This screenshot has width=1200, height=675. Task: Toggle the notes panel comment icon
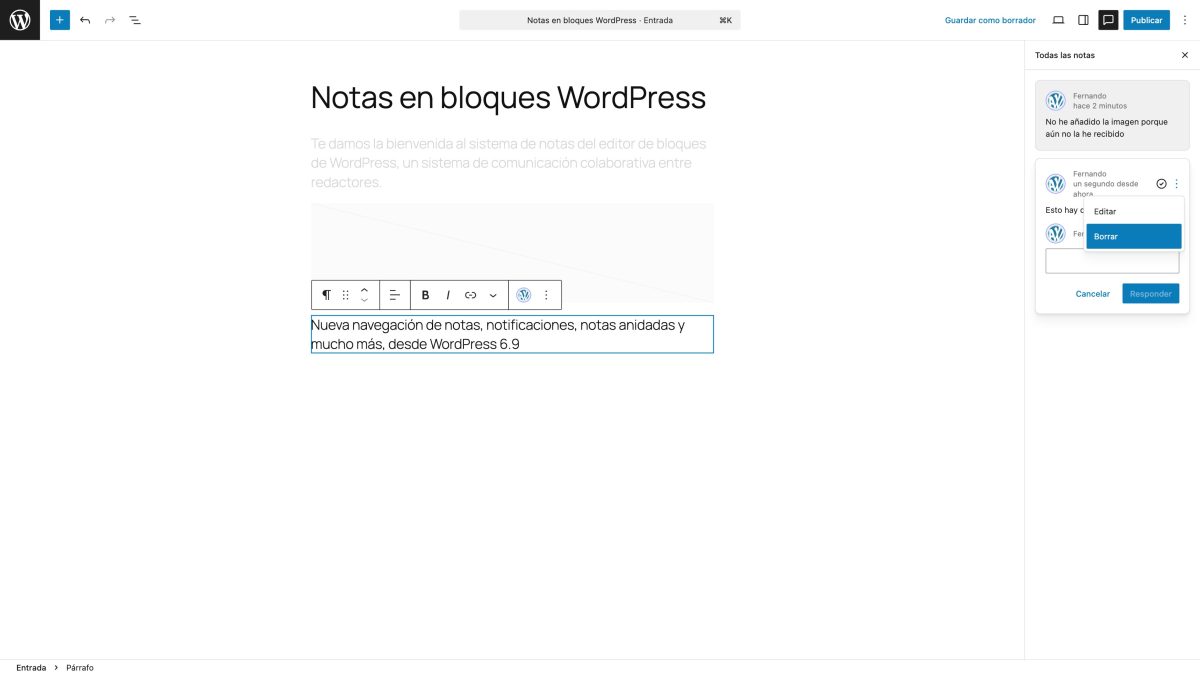point(1107,19)
